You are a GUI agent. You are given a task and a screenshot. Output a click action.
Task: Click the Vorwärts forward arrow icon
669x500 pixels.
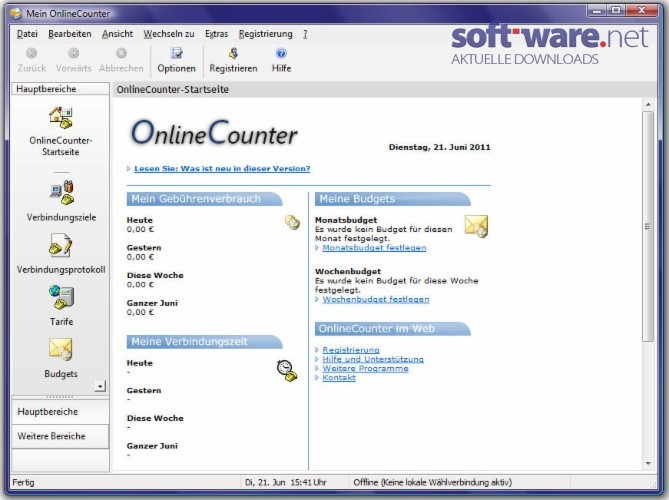pyautogui.click(x=73, y=53)
